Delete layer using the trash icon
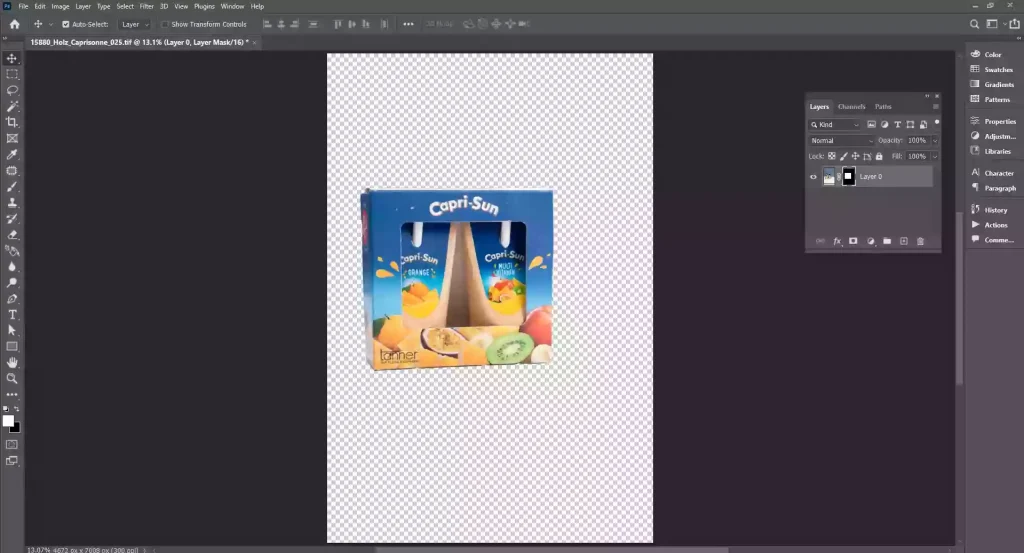Screen dimensions: 1024x553 [x=920, y=241]
